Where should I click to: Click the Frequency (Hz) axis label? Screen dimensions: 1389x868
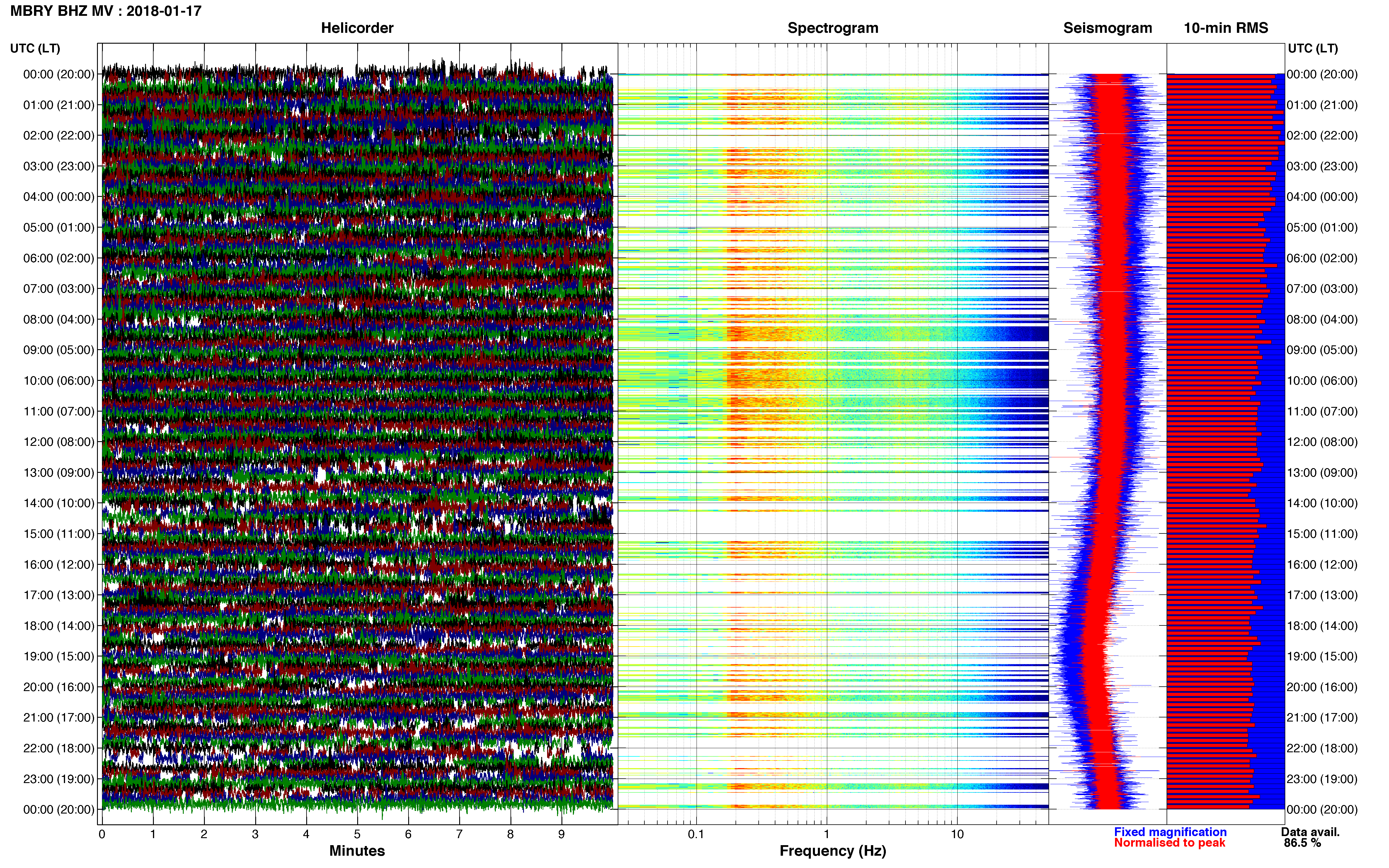tap(833, 851)
